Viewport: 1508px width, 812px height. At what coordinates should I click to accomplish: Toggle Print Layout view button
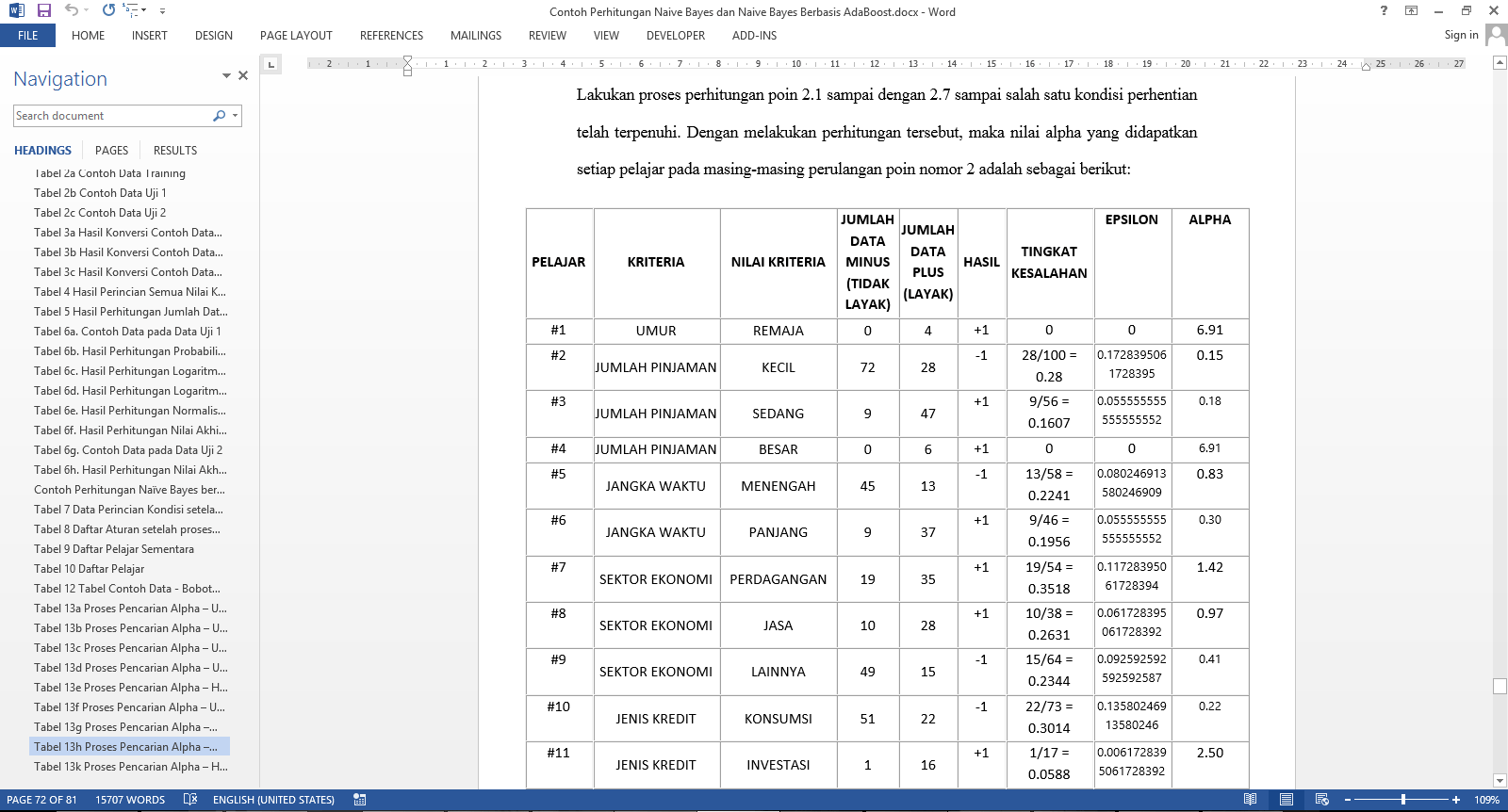coord(1286,800)
